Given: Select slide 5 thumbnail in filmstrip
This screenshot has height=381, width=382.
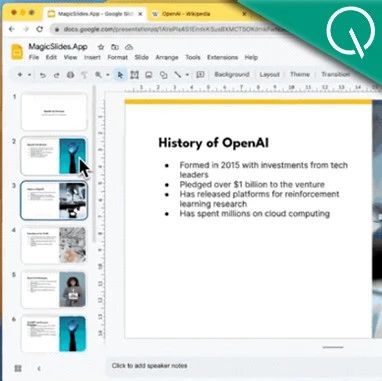Looking at the screenshot, I should 54,289.
